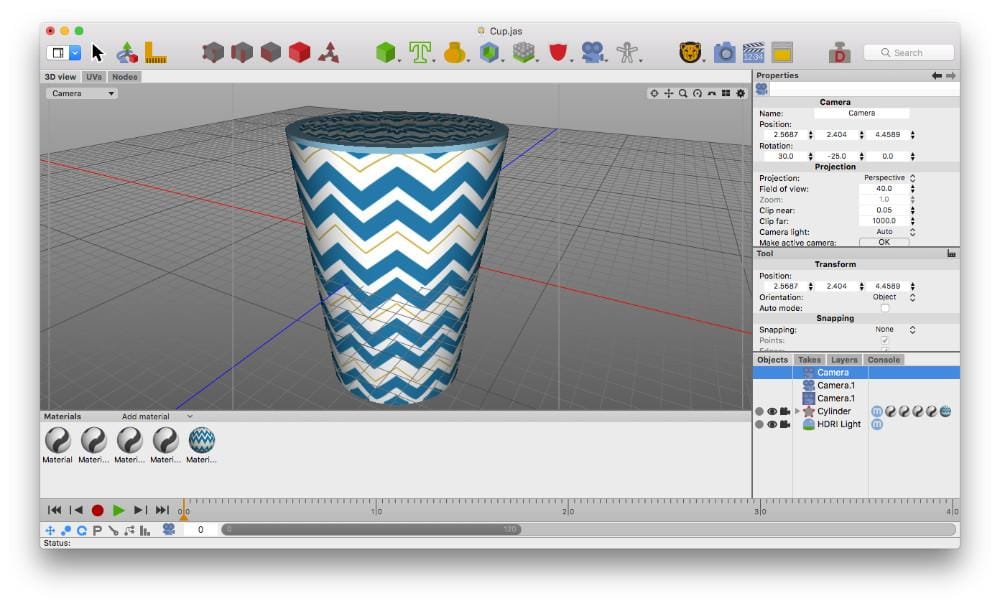This screenshot has width=1000, height=606.
Task: Click the blue camera snapshot render icon
Action: (724, 52)
